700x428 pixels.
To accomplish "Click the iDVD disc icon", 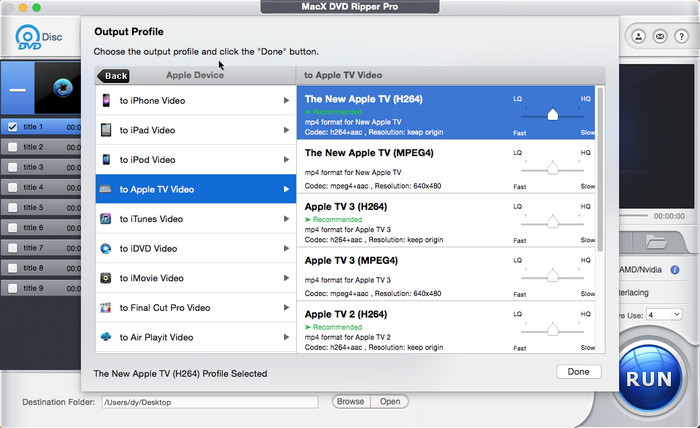I will [105, 248].
